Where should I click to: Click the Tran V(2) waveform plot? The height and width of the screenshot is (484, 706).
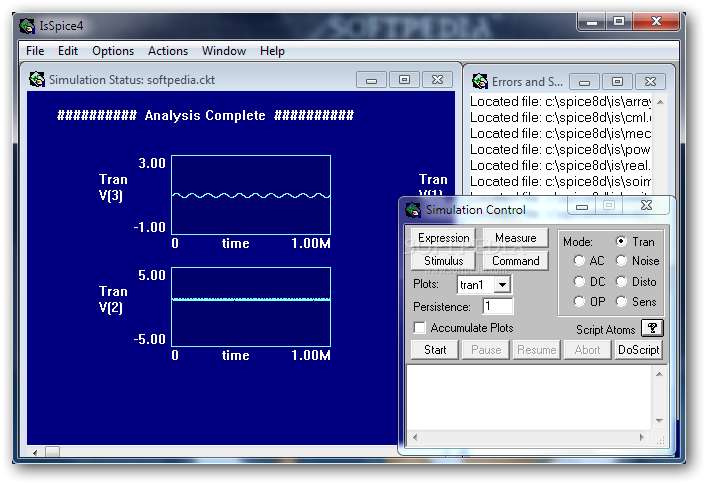(251, 307)
